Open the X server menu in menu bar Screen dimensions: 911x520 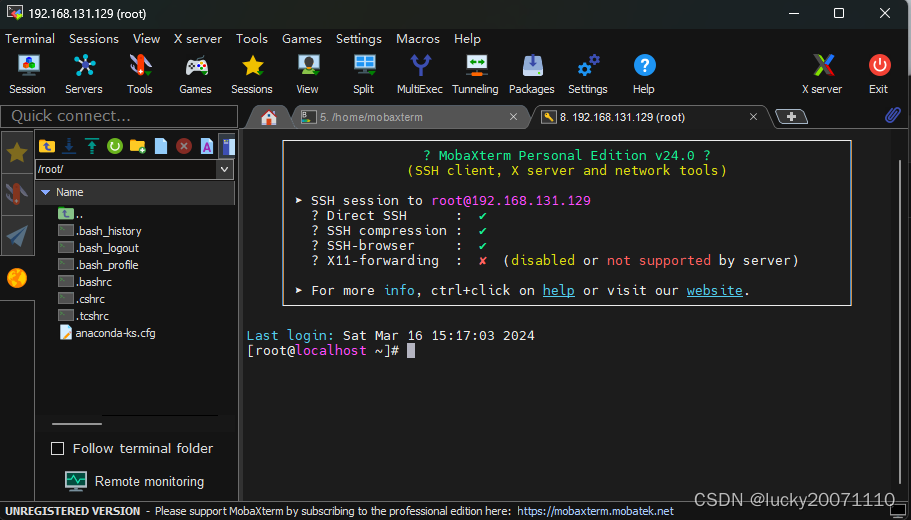click(x=198, y=39)
